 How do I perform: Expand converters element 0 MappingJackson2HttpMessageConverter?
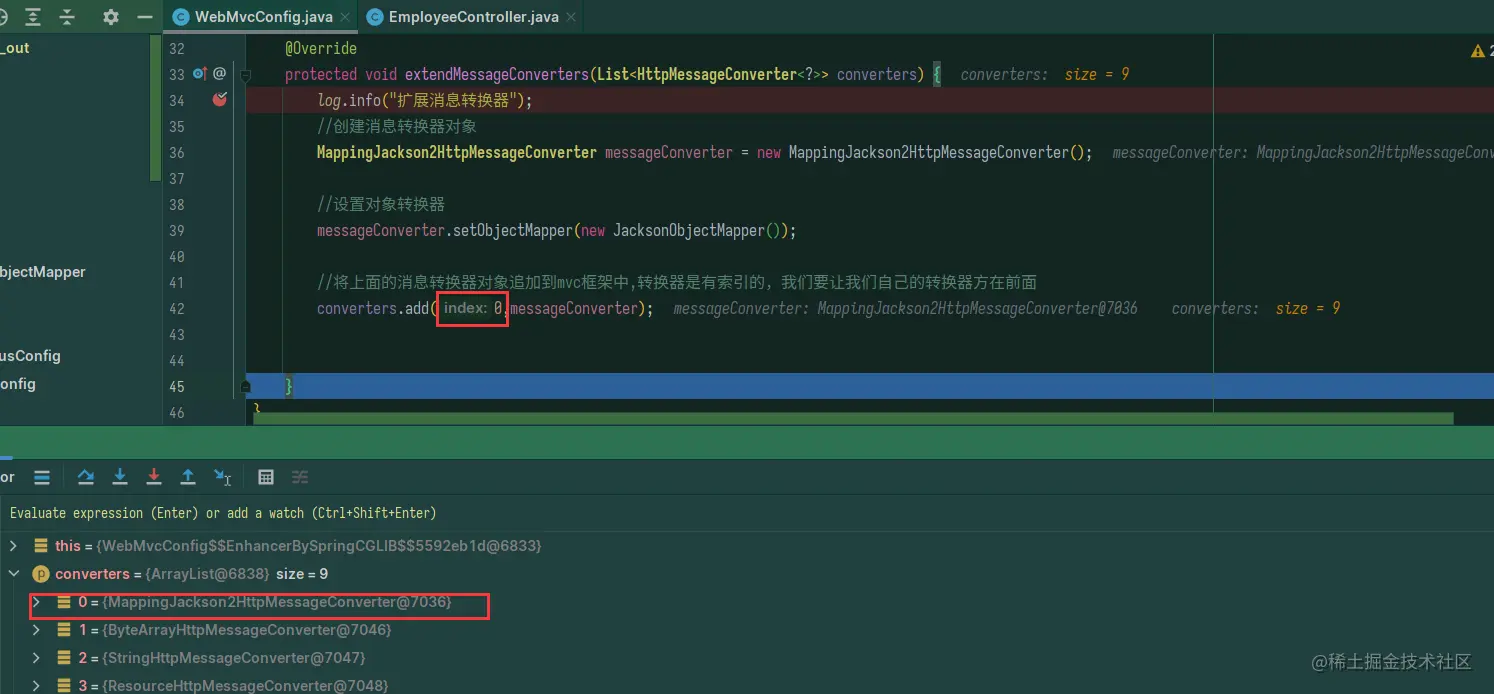tap(37, 602)
